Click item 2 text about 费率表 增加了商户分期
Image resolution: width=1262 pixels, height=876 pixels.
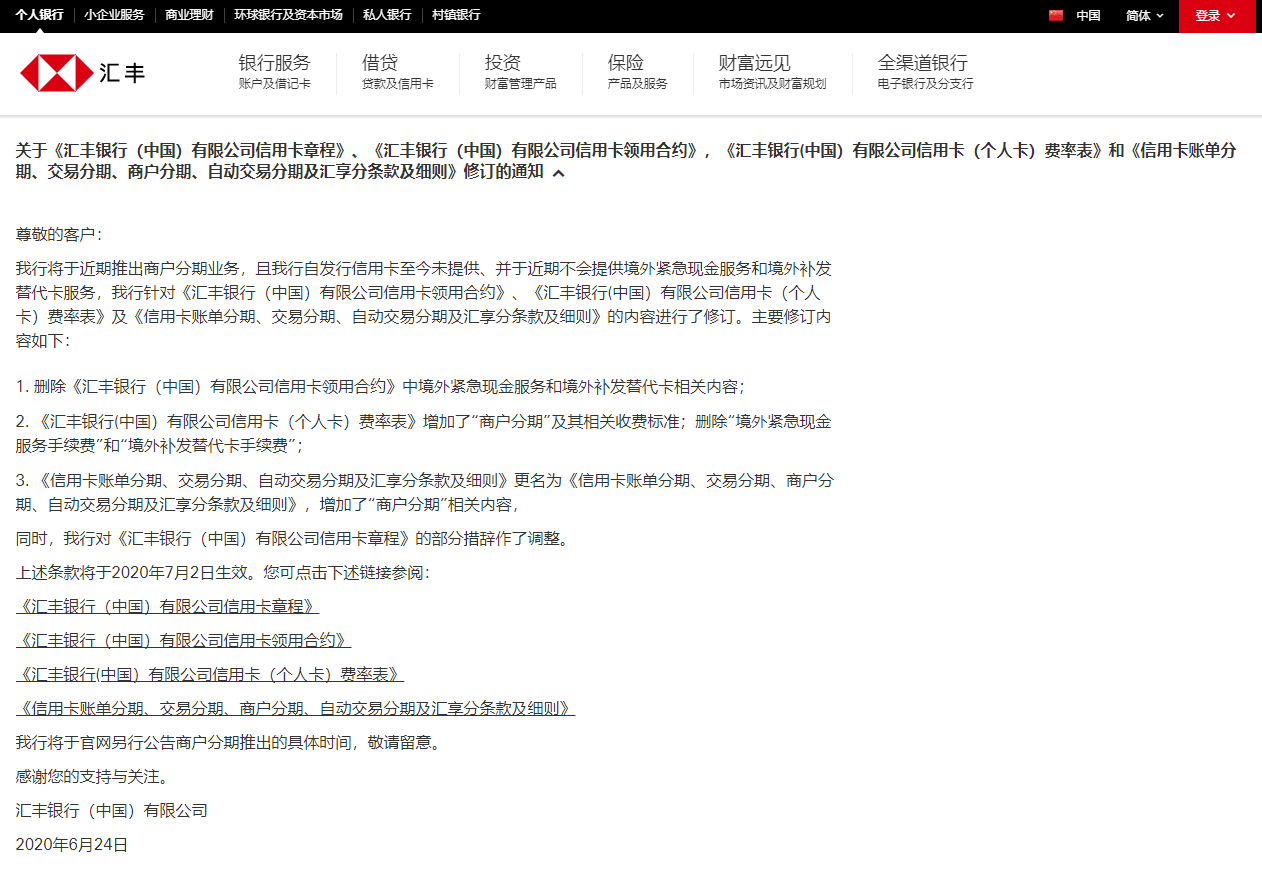[424, 433]
